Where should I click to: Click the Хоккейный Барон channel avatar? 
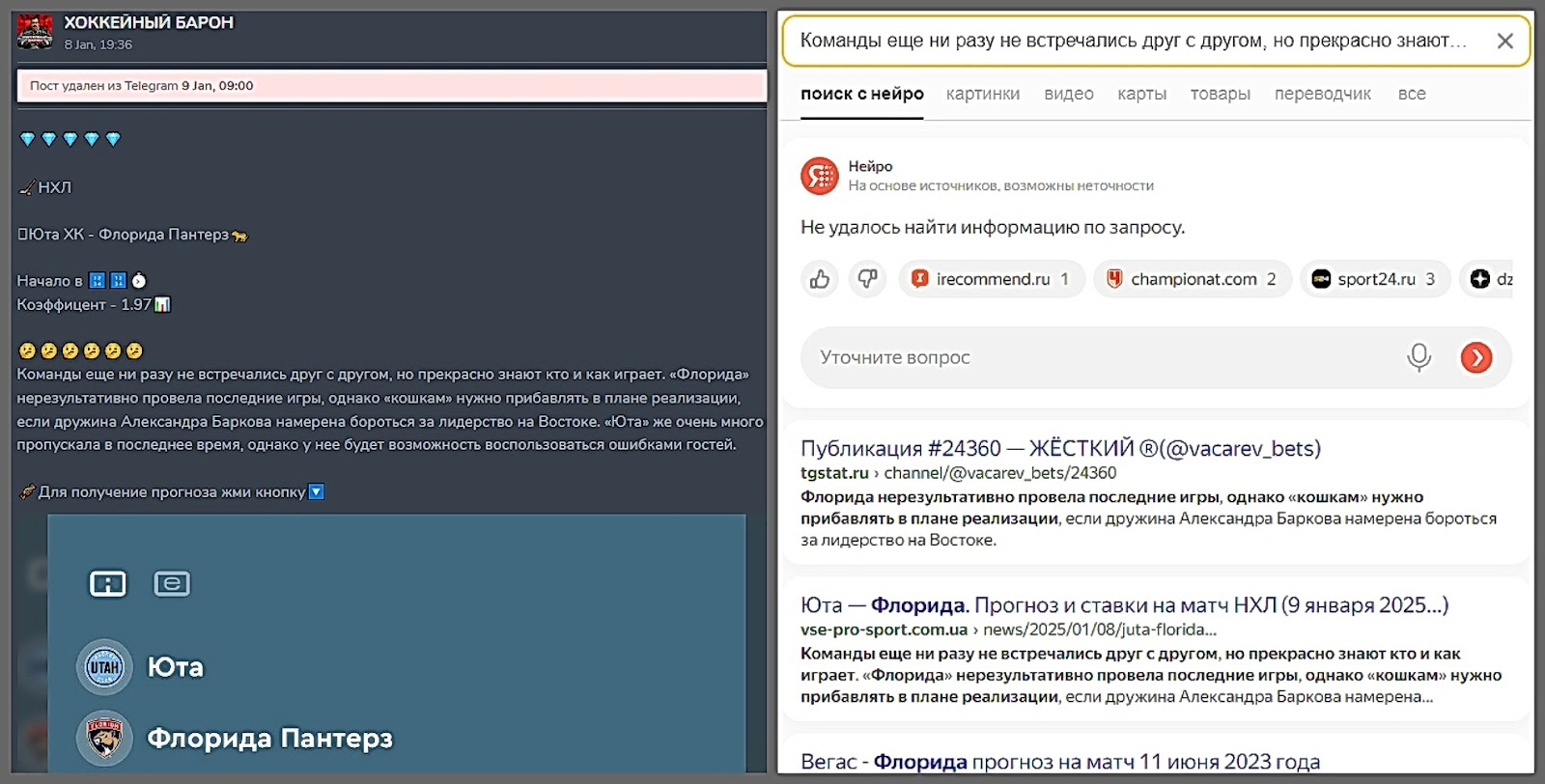coord(36,32)
